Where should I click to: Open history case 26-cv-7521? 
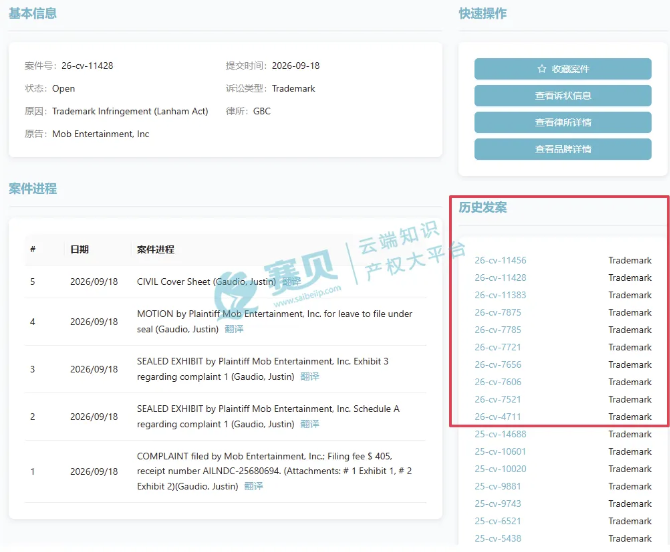(x=498, y=399)
